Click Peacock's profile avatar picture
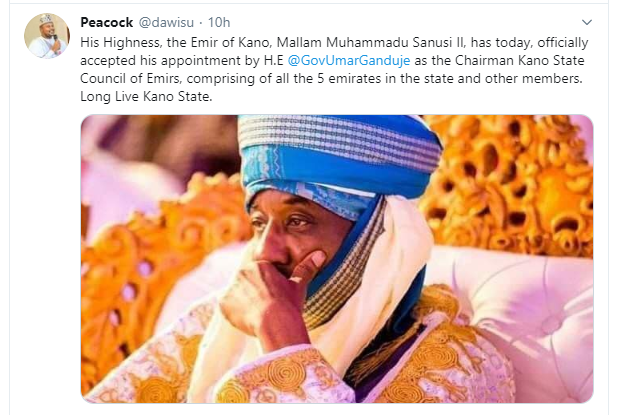 47,36
